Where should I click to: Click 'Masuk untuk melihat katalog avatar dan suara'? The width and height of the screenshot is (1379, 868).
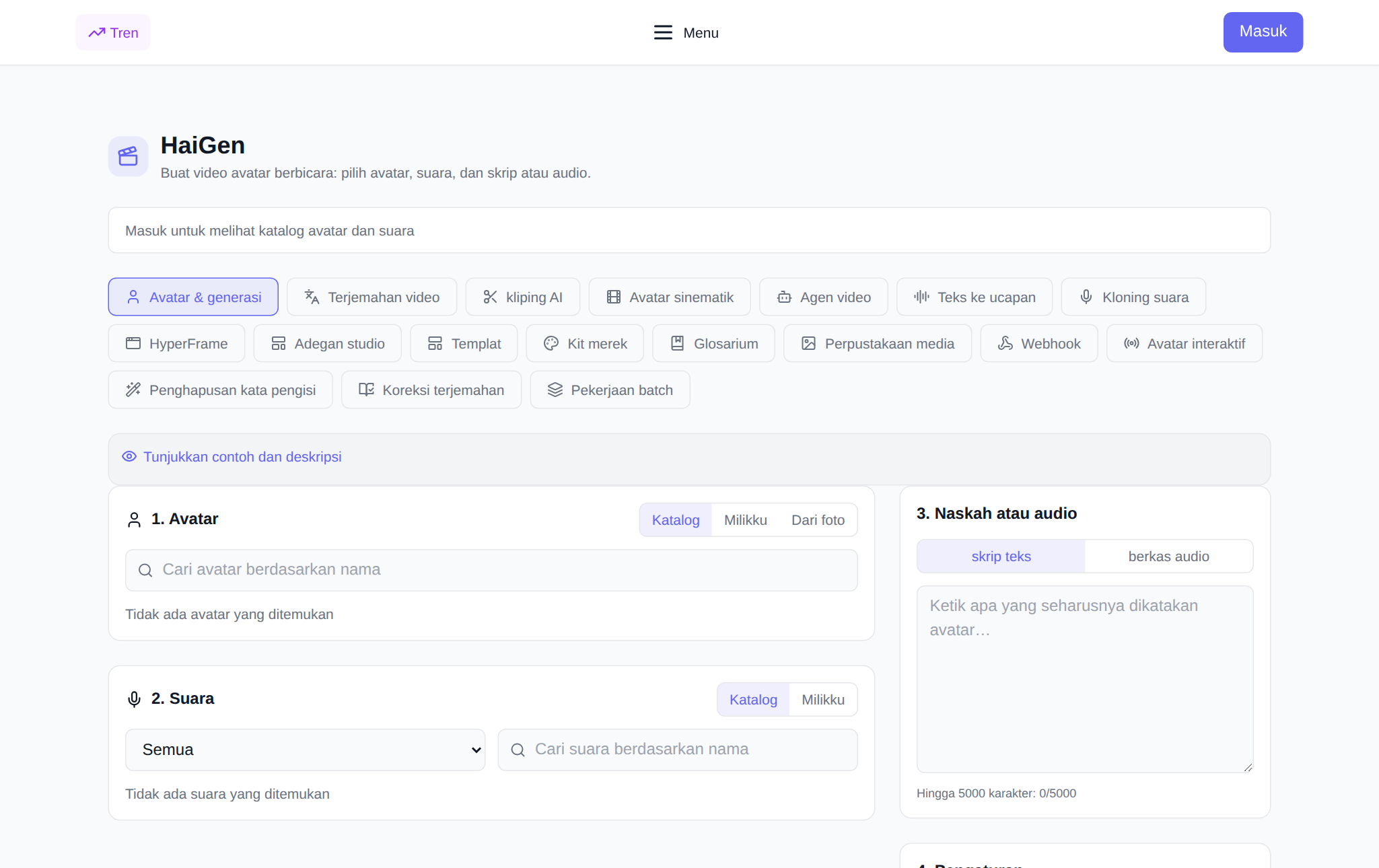click(270, 231)
